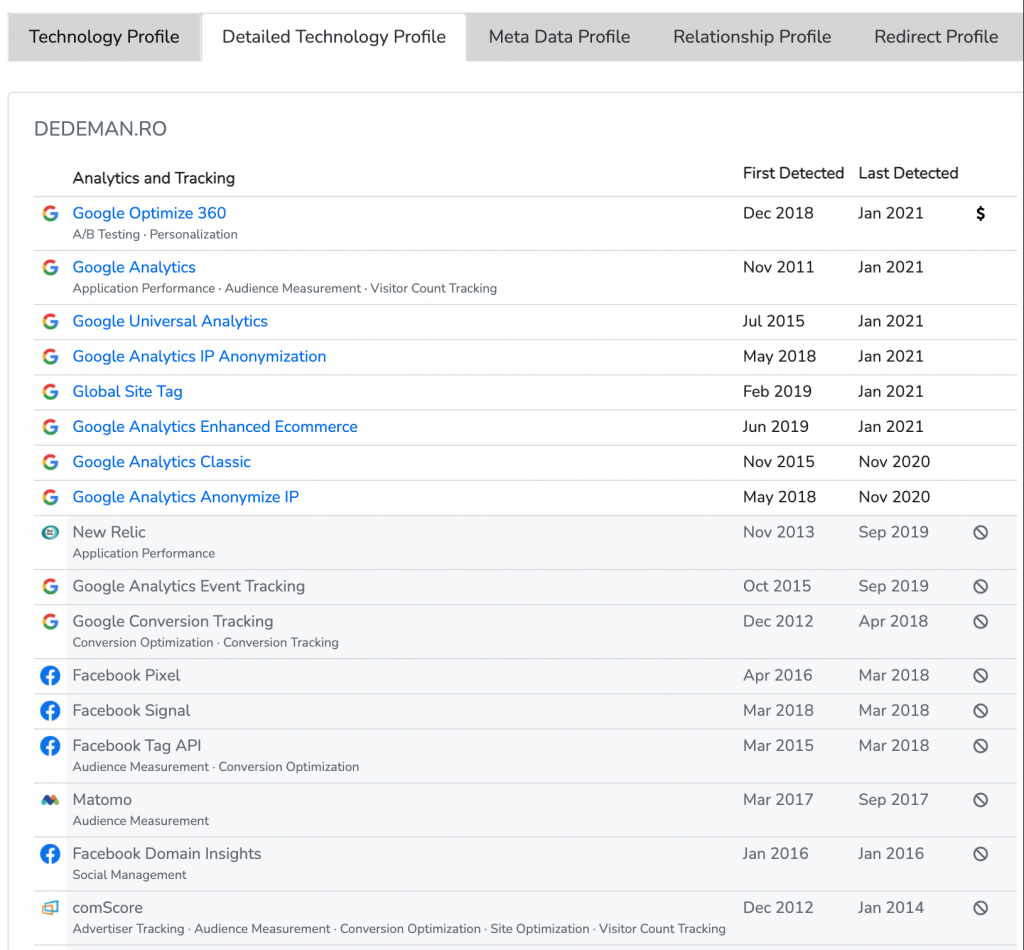Viewport: 1024px width, 950px height.
Task: Open the Google Analytics link
Action: pos(134,267)
